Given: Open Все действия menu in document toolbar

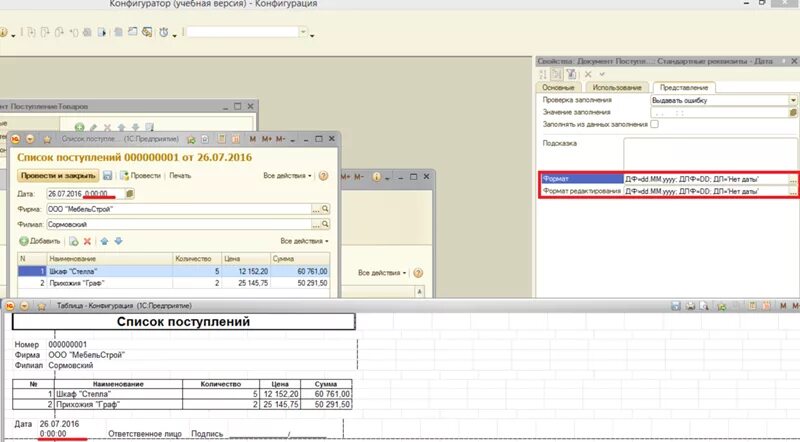Looking at the screenshot, I should (287, 176).
